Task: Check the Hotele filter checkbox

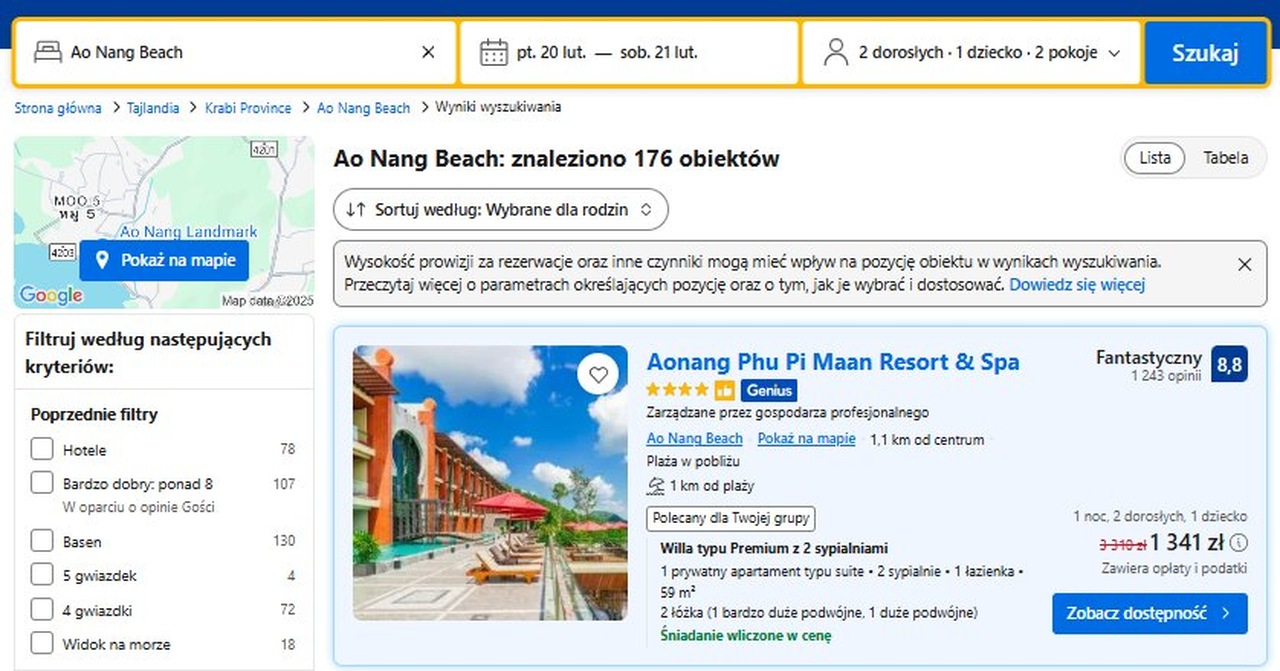Action: tap(42, 449)
